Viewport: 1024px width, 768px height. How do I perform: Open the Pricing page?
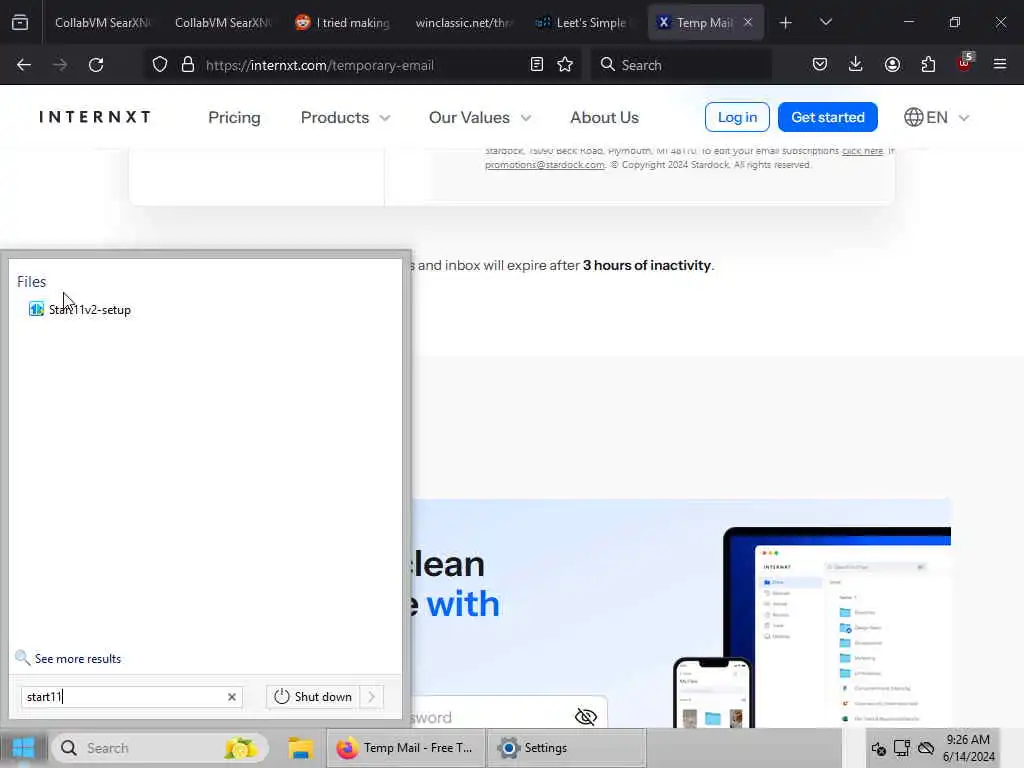[234, 118]
